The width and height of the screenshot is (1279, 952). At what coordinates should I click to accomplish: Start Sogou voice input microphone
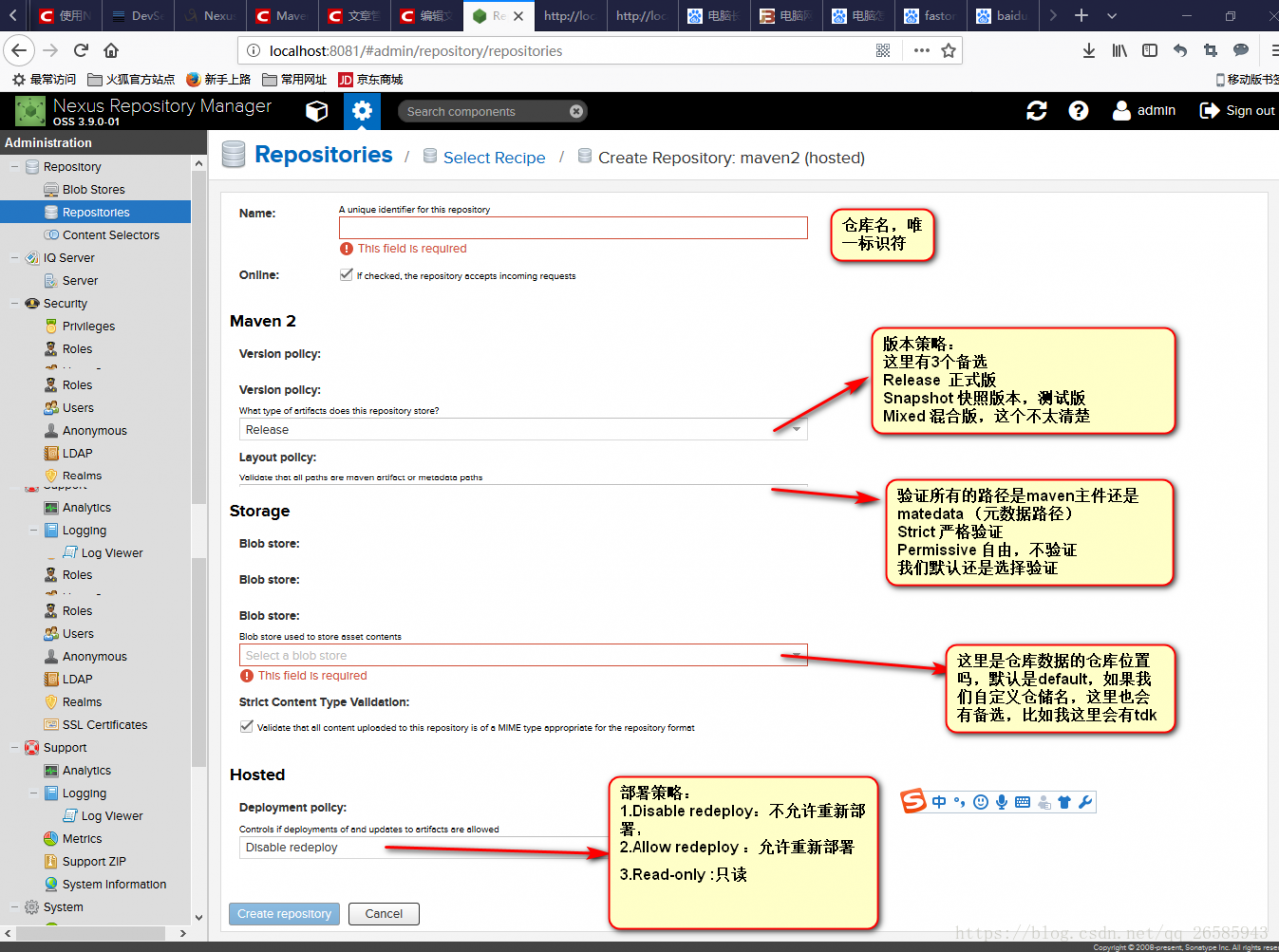coord(1001,802)
